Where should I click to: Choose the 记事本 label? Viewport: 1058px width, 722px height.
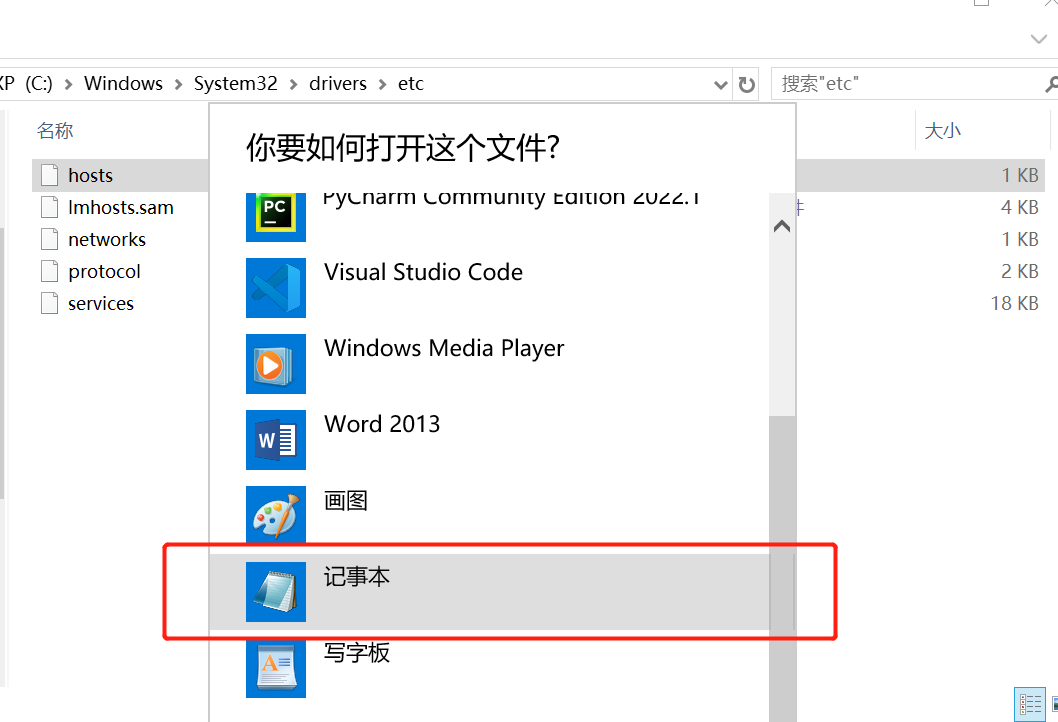click(357, 577)
